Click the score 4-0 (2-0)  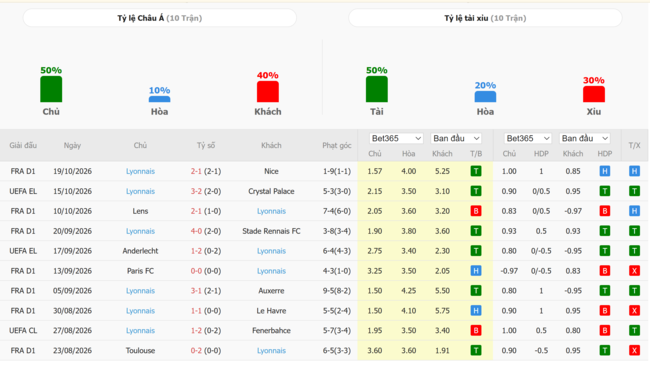206,231
